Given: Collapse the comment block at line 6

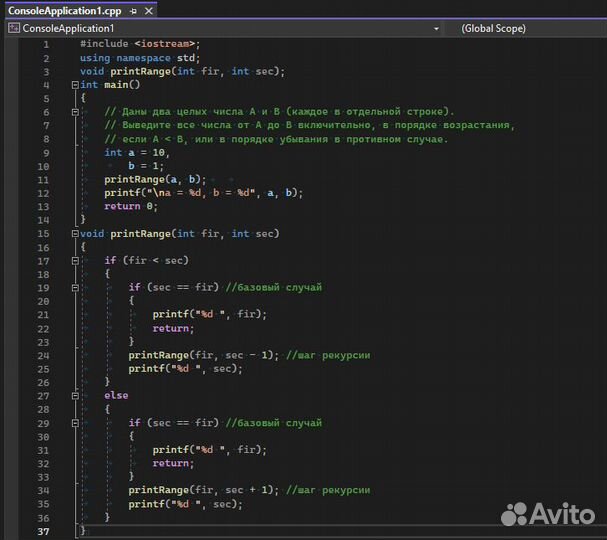Looking at the screenshot, I should pyautogui.click(x=75, y=112).
